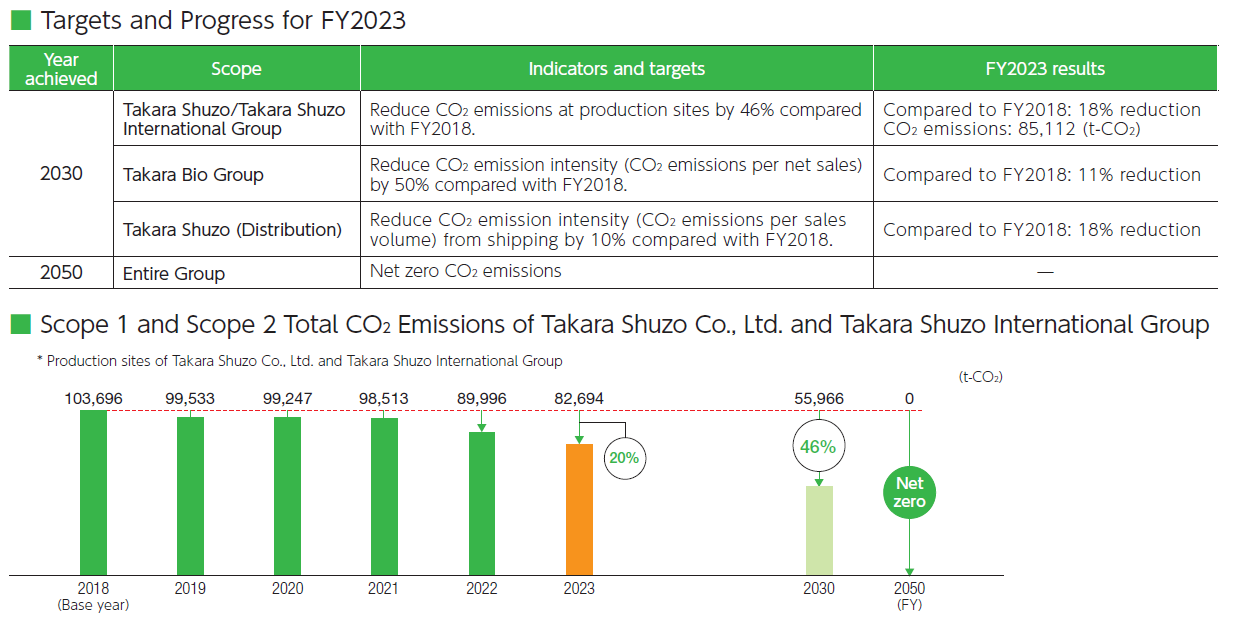Screen dimensions: 1237x621
Task: Click the 2050 axis label under the chart
Action: pos(909,588)
